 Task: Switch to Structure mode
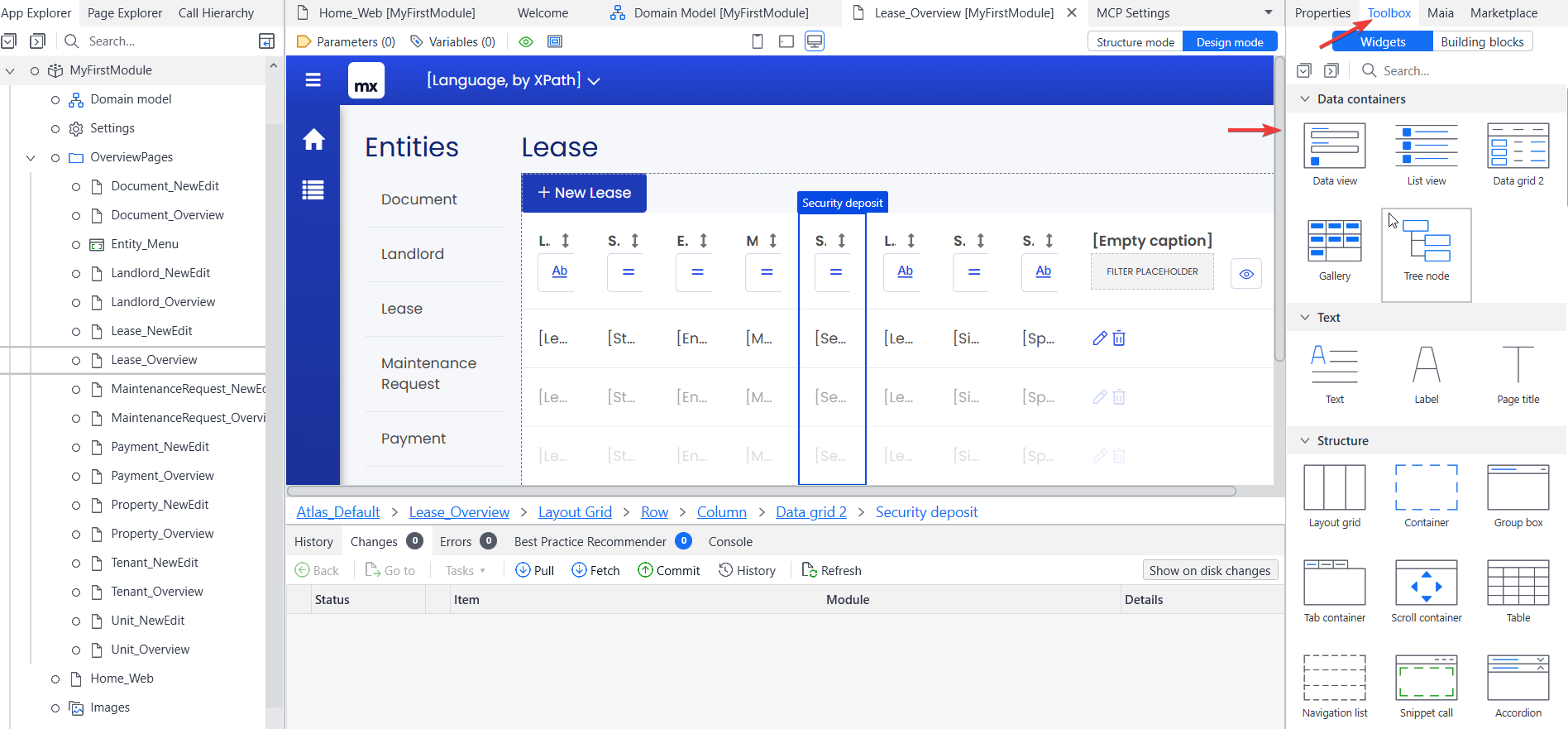1135,41
